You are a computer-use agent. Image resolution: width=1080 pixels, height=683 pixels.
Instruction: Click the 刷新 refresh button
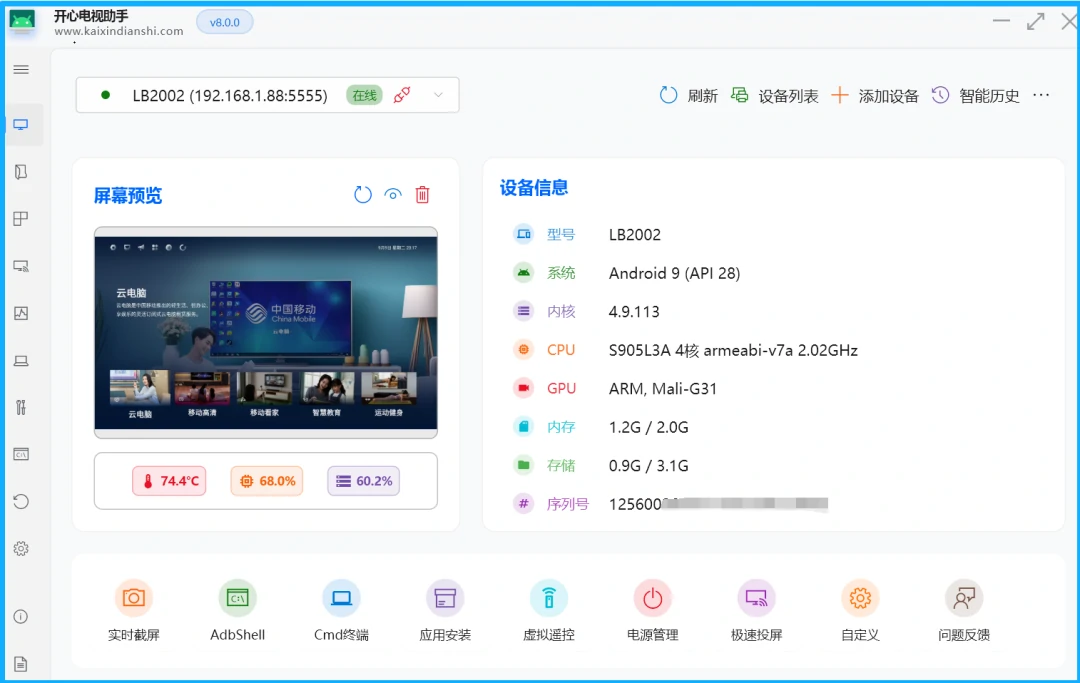(x=689, y=96)
